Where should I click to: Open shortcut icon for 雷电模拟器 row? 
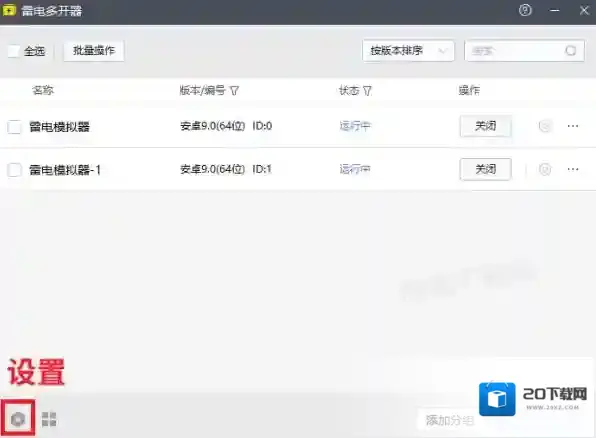[545, 126]
